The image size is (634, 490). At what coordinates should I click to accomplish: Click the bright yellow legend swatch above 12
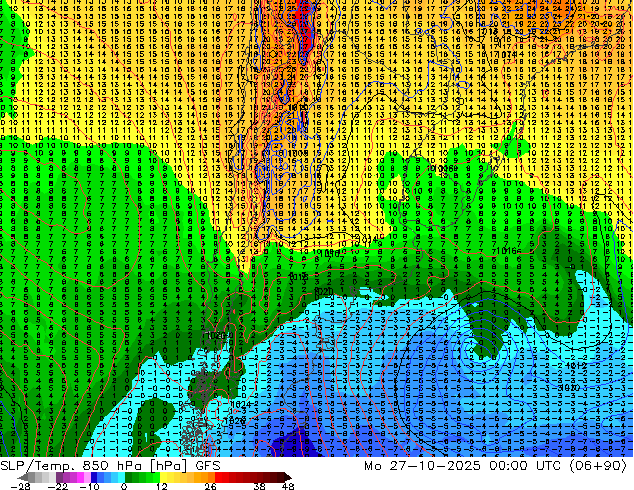click(x=163, y=477)
